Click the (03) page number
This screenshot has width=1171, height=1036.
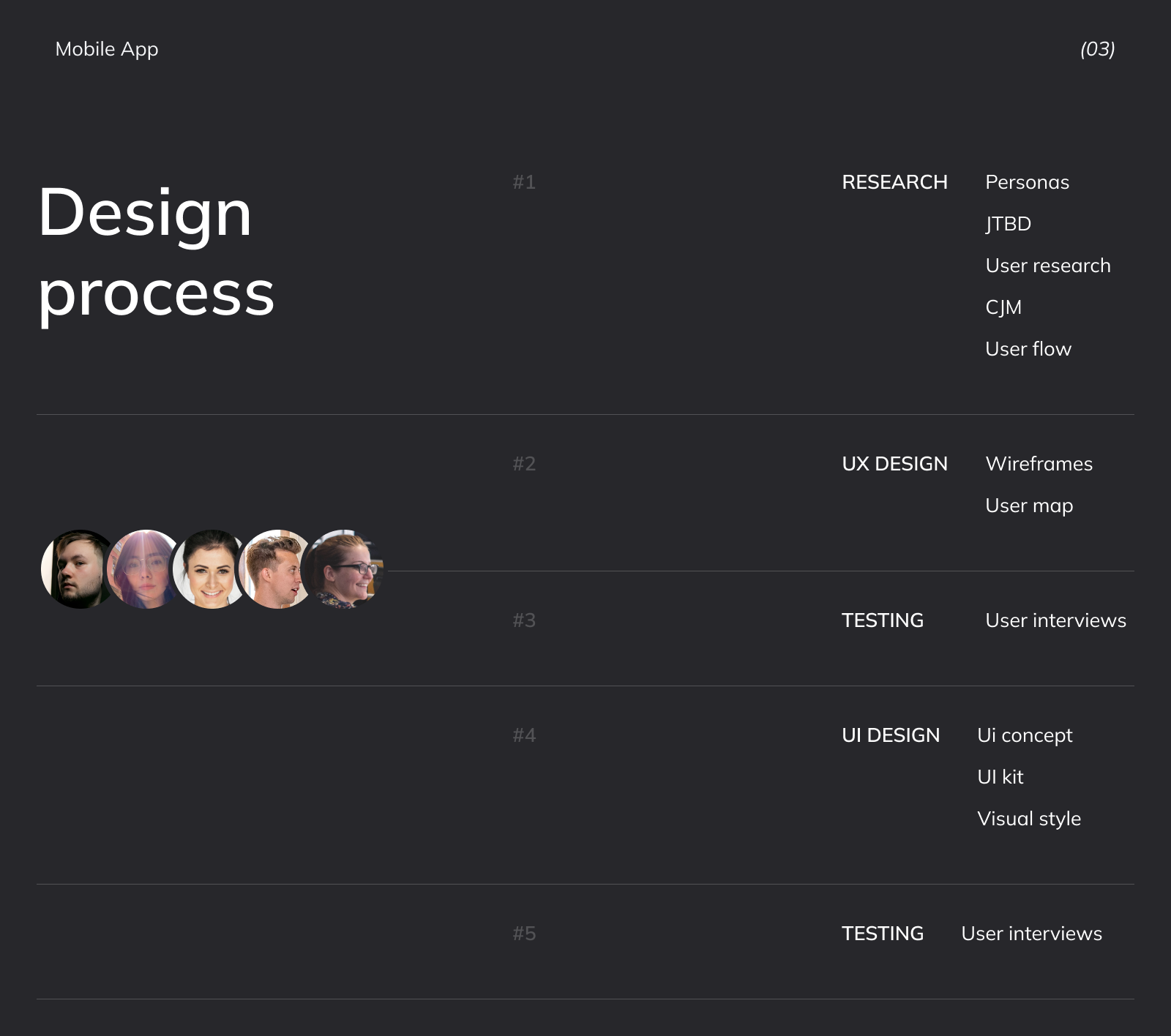point(1097,49)
